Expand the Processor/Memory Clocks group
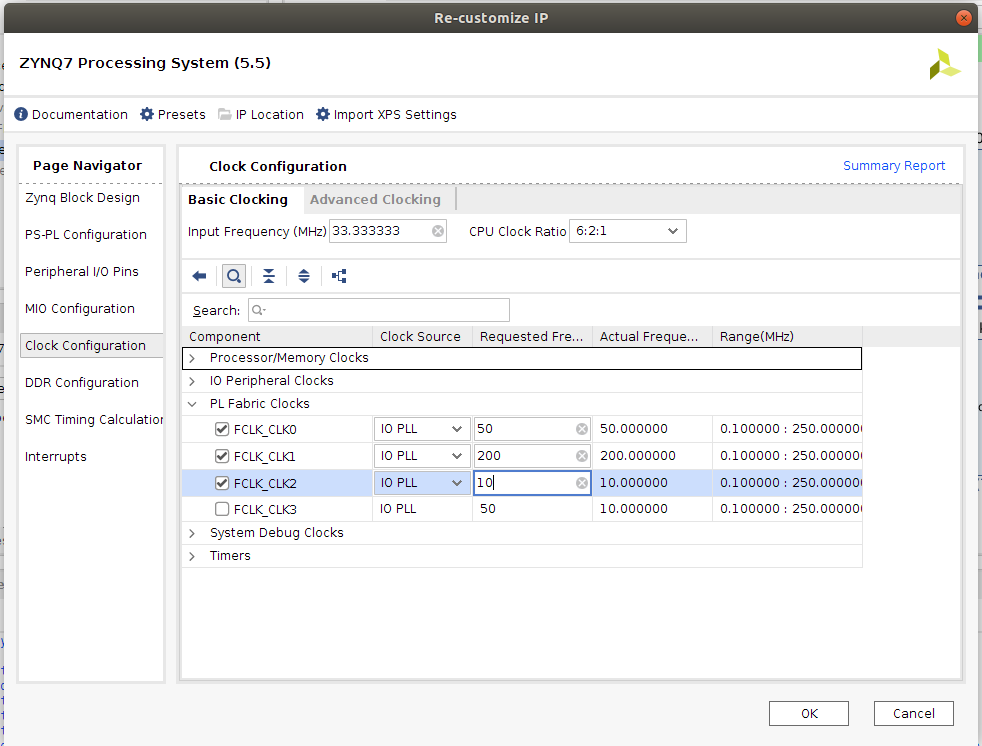This screenshot has width=982, height=746. point(192,358)
